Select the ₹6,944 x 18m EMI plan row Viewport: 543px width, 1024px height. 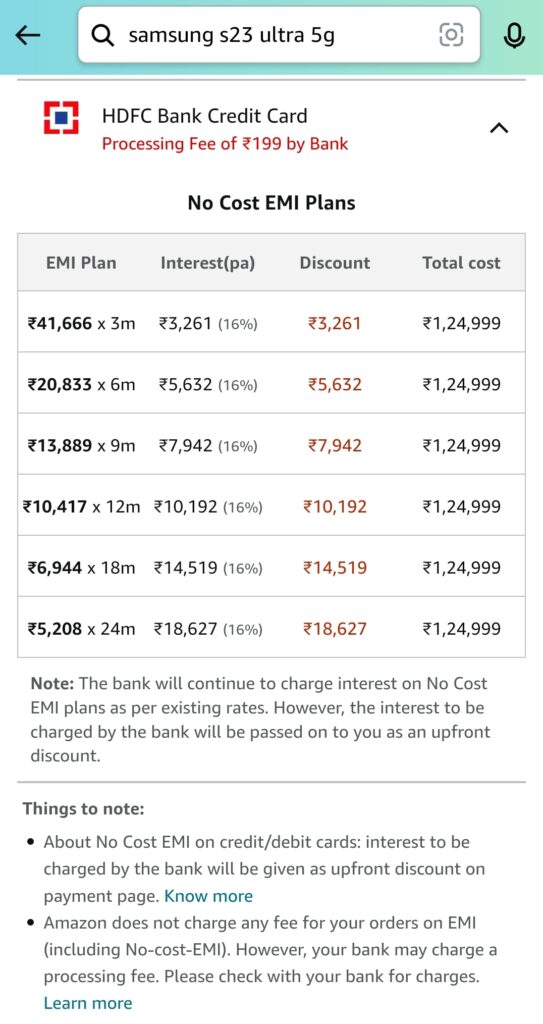pyautogui.click(x=271, y=567)
